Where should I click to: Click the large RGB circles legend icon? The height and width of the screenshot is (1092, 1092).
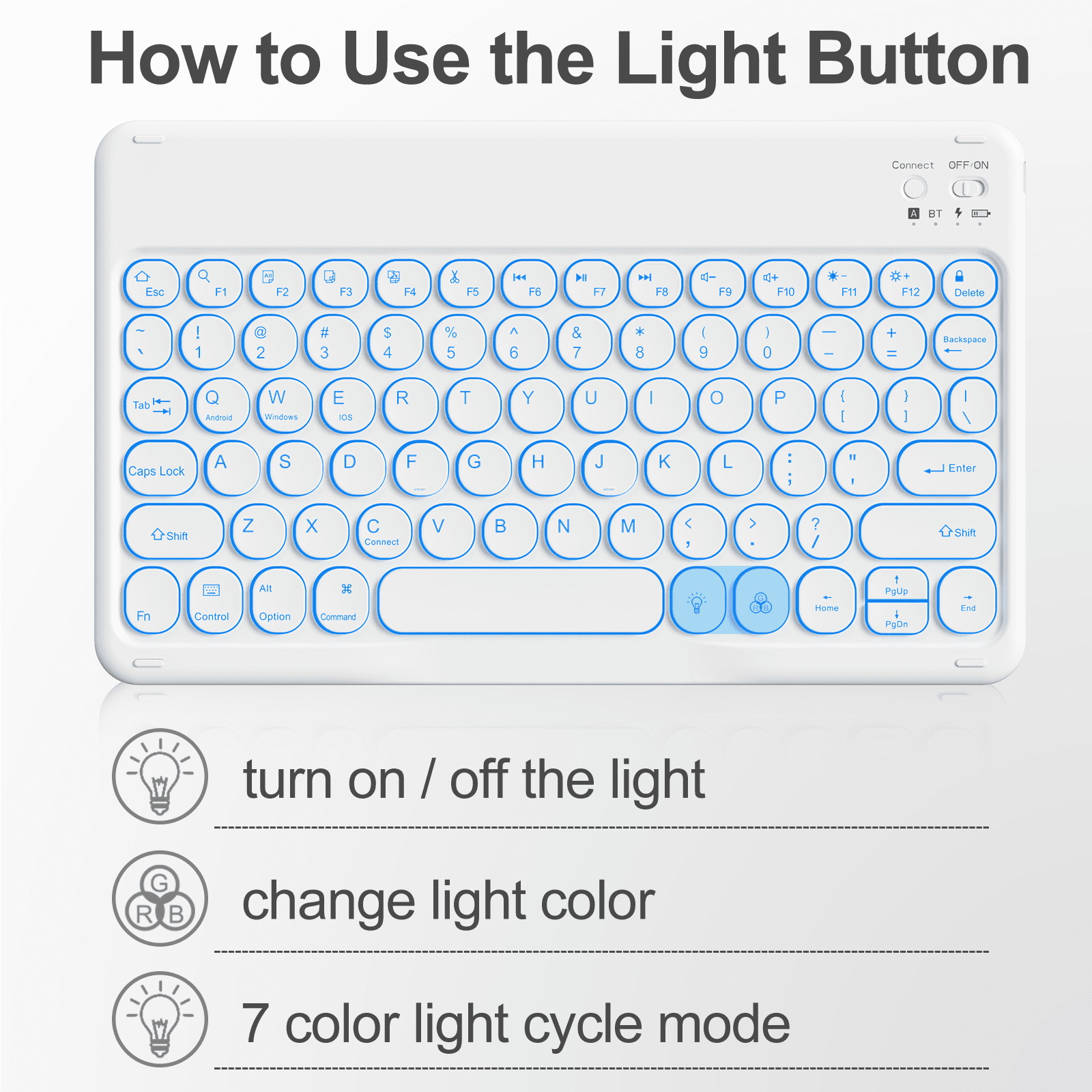click(x=160, y=898)
